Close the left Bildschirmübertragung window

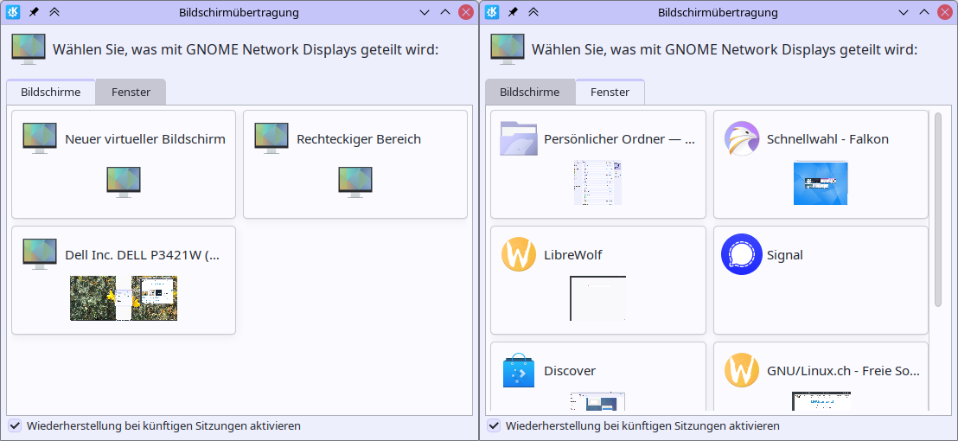point(466,12)
